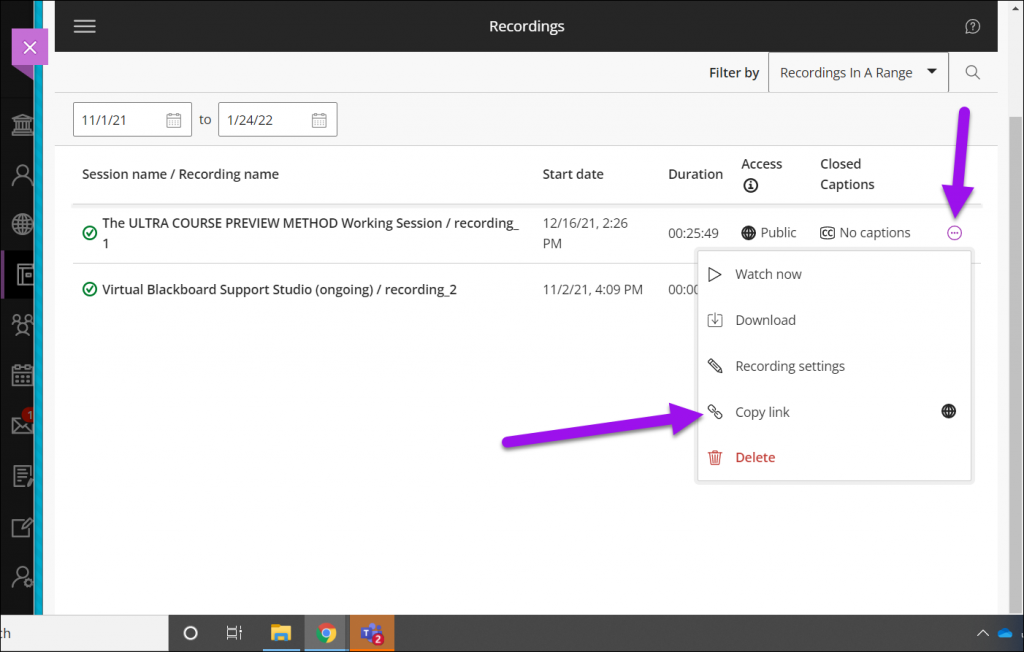Screen dimensions: 1024x652
Task: Copy the recording link
Action: tap(762, 411)
